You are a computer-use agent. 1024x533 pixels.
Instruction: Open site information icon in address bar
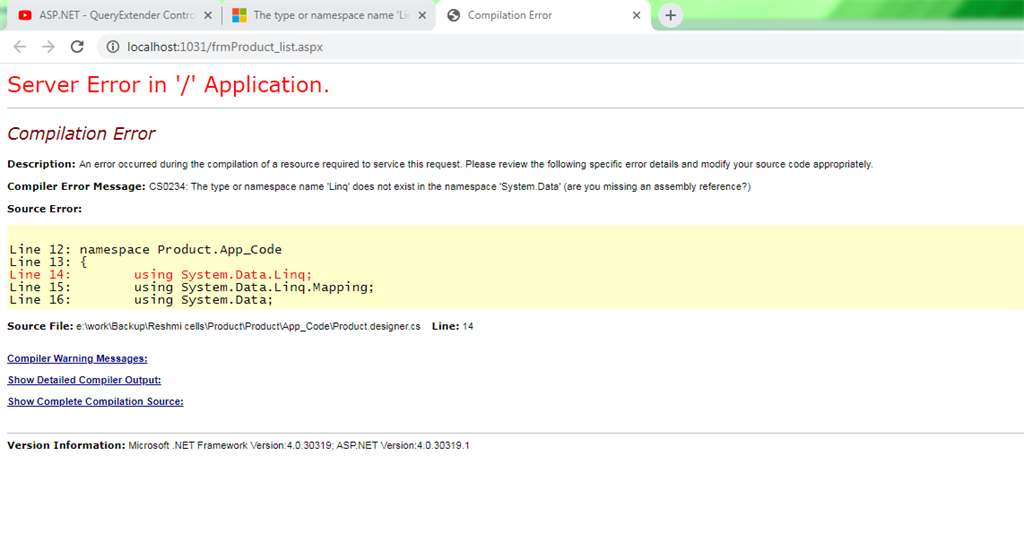tap(113, 47)
